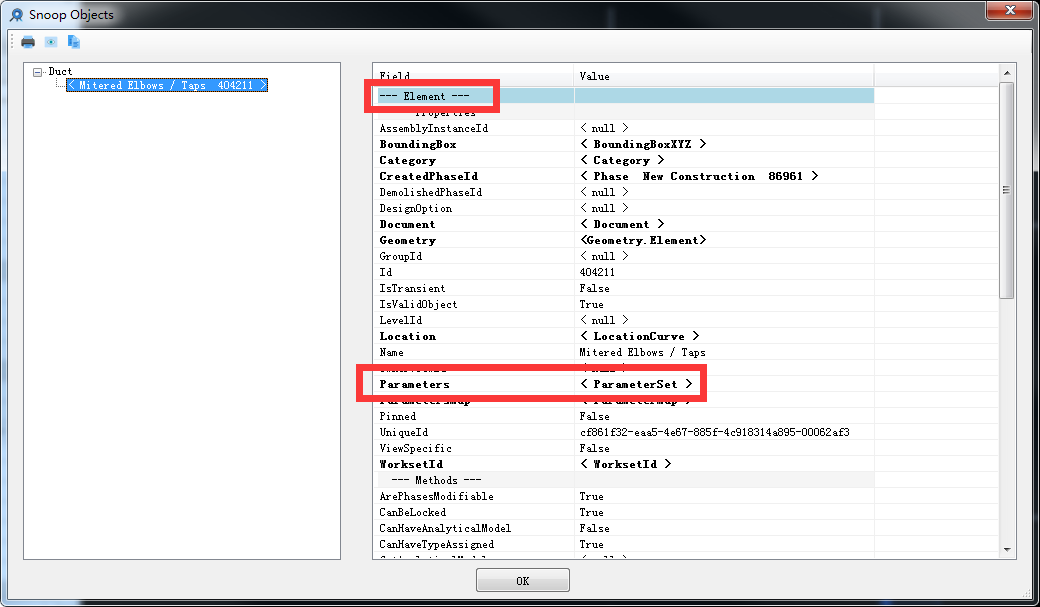Select the IsValidObject row
1040x607 pixels.
pos(623,304)
